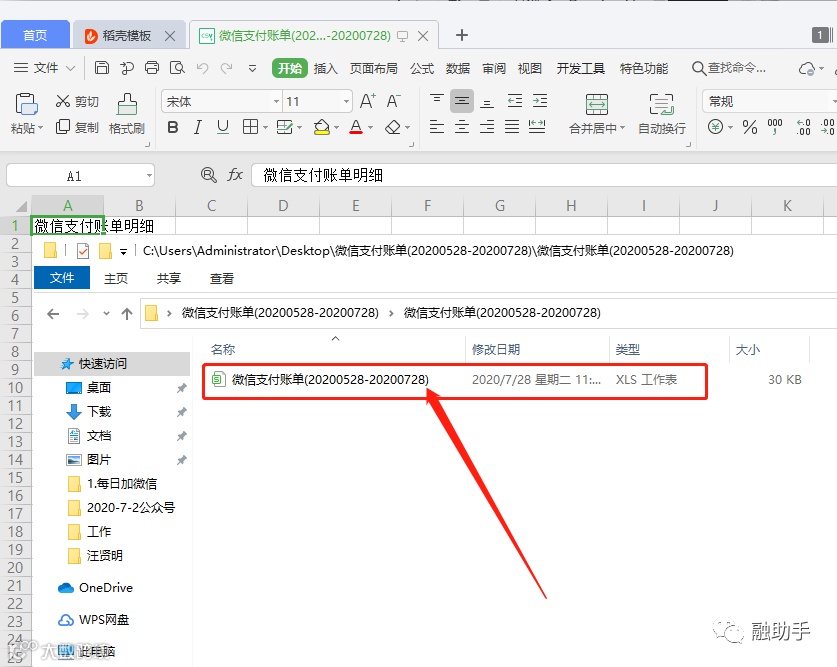Open the 开发工具 ribbon tab
837x667 pixels.
[581, 68]
